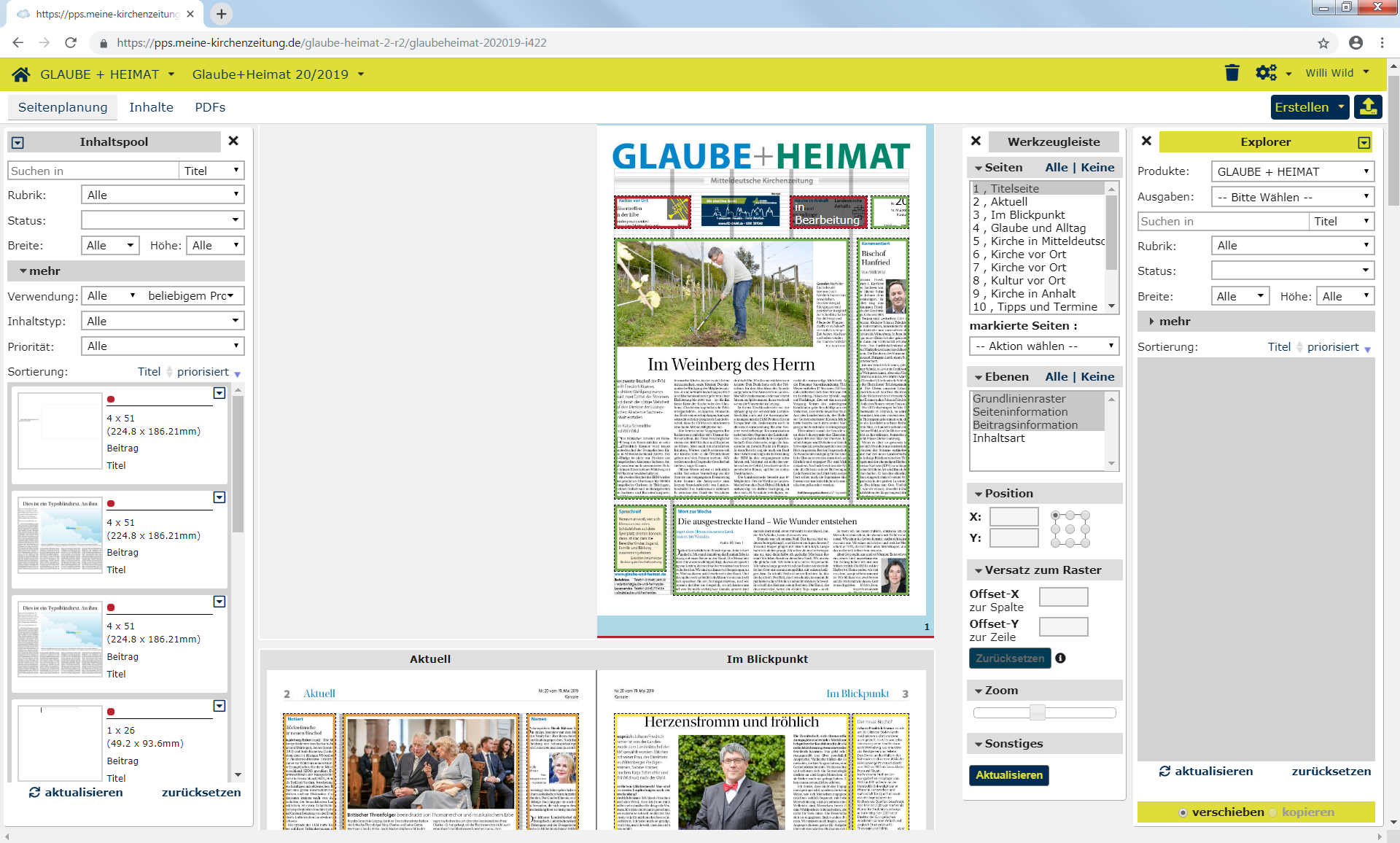
Task: Click the Zoom slider handle
Action: 1037,712
